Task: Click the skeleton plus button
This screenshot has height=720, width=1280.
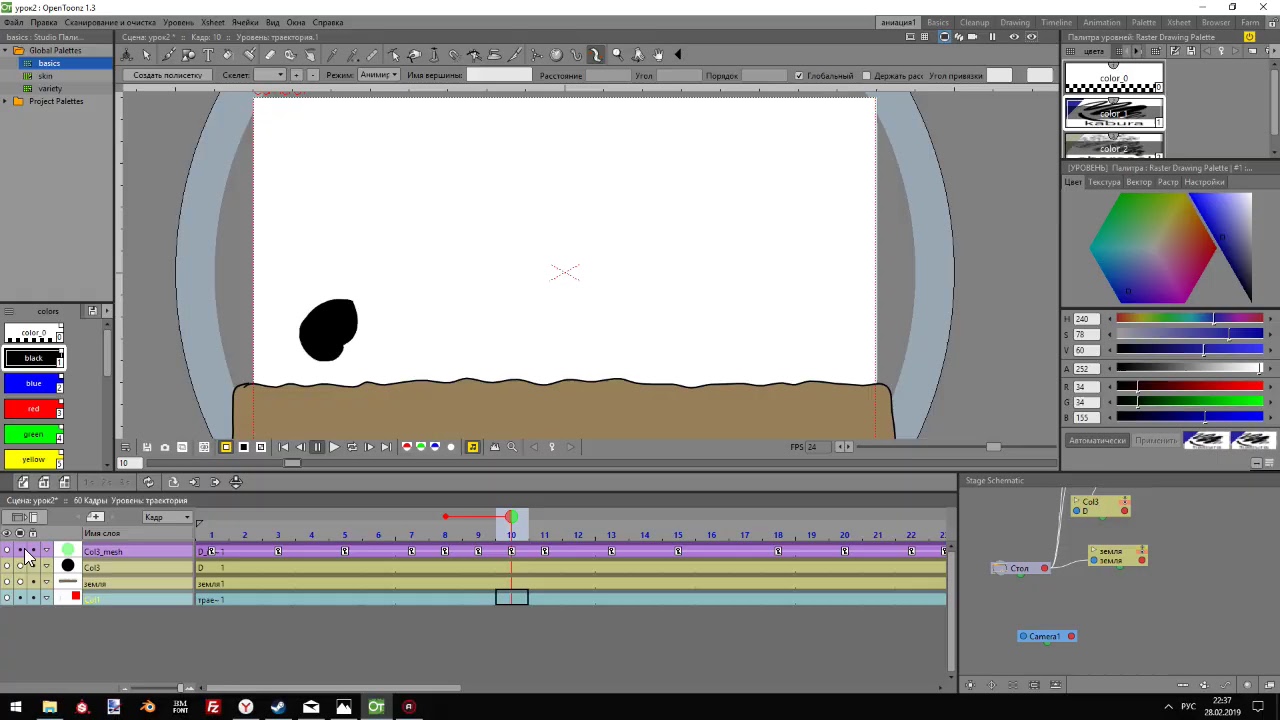Action: click(295, 75)
